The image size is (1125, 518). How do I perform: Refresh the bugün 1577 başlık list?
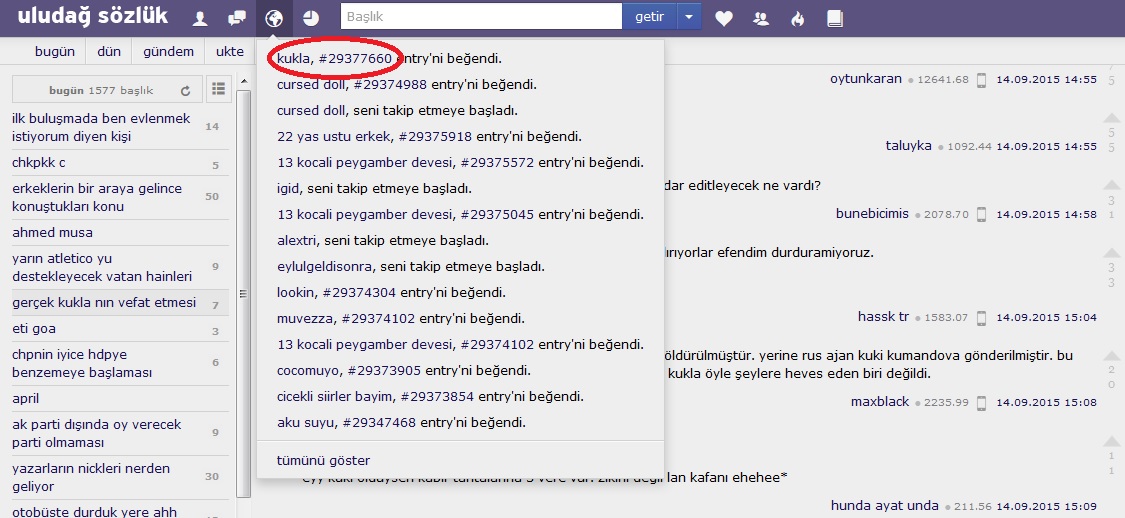coord(186,90)
